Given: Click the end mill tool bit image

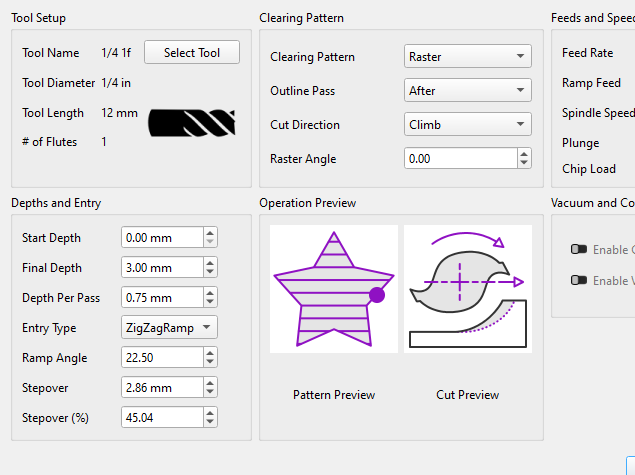Looking at the screenshot, I should pyautogui.click(x=192, y=123).
